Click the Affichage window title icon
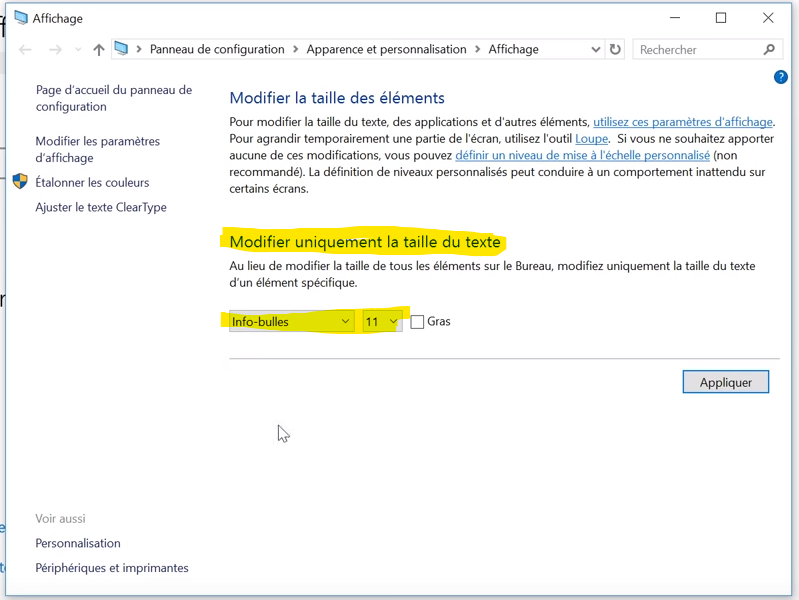799x600 pixels. [21, 18]
